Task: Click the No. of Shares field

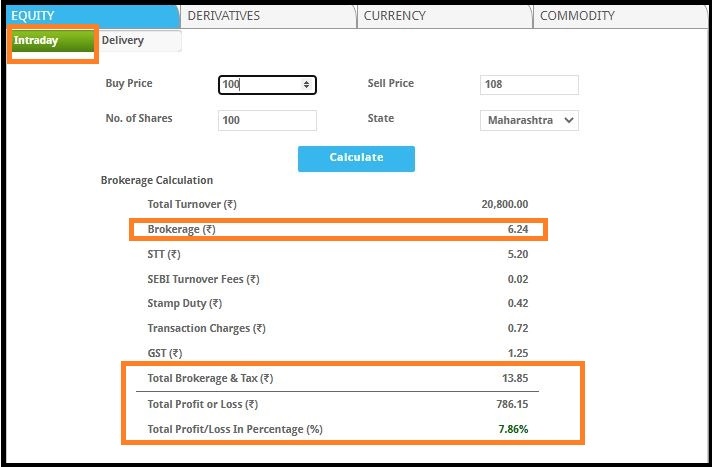Action: click(267, 120)
